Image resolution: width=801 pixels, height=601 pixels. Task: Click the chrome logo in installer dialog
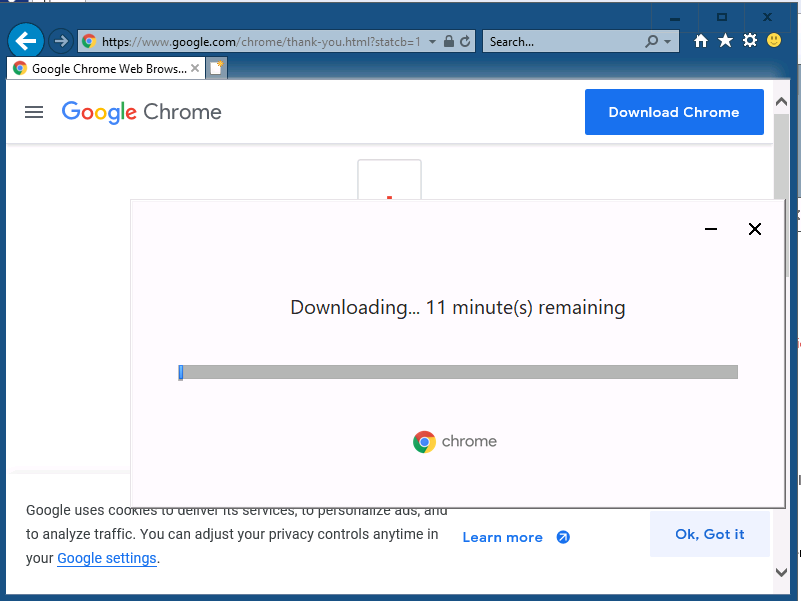pyautogui.click(x=455, y=442)
